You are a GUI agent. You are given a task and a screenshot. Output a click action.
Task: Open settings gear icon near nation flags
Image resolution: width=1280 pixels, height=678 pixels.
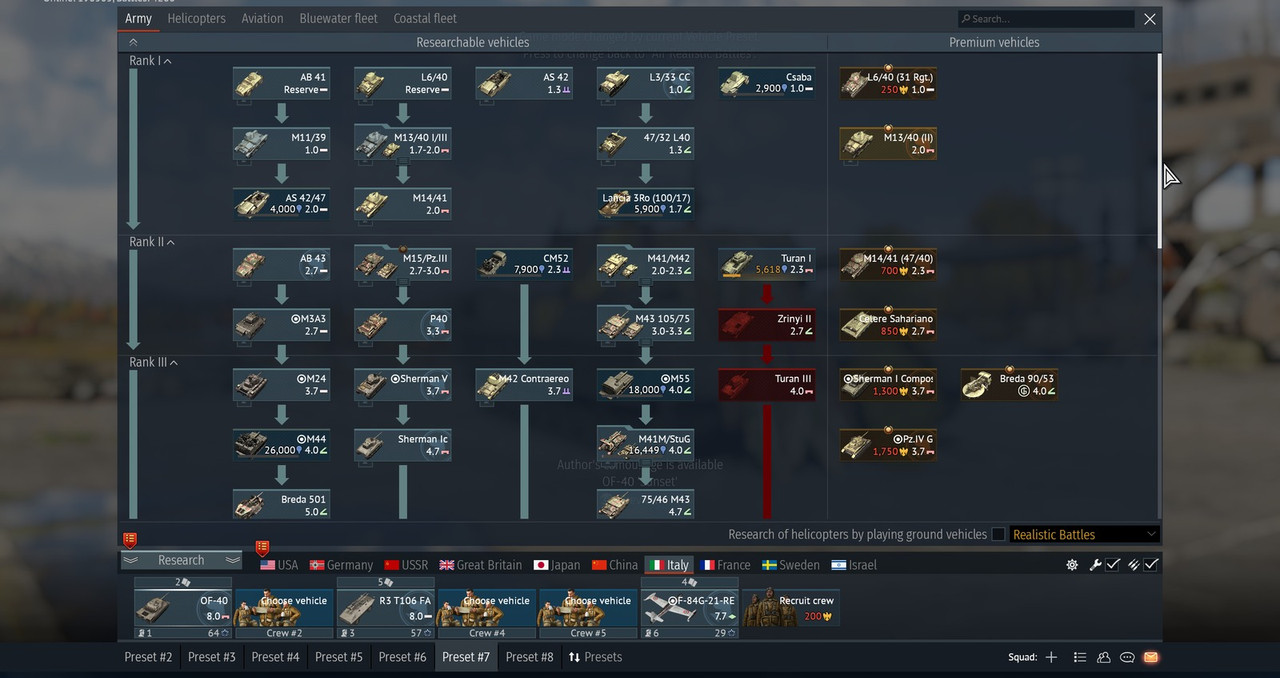1072,565
